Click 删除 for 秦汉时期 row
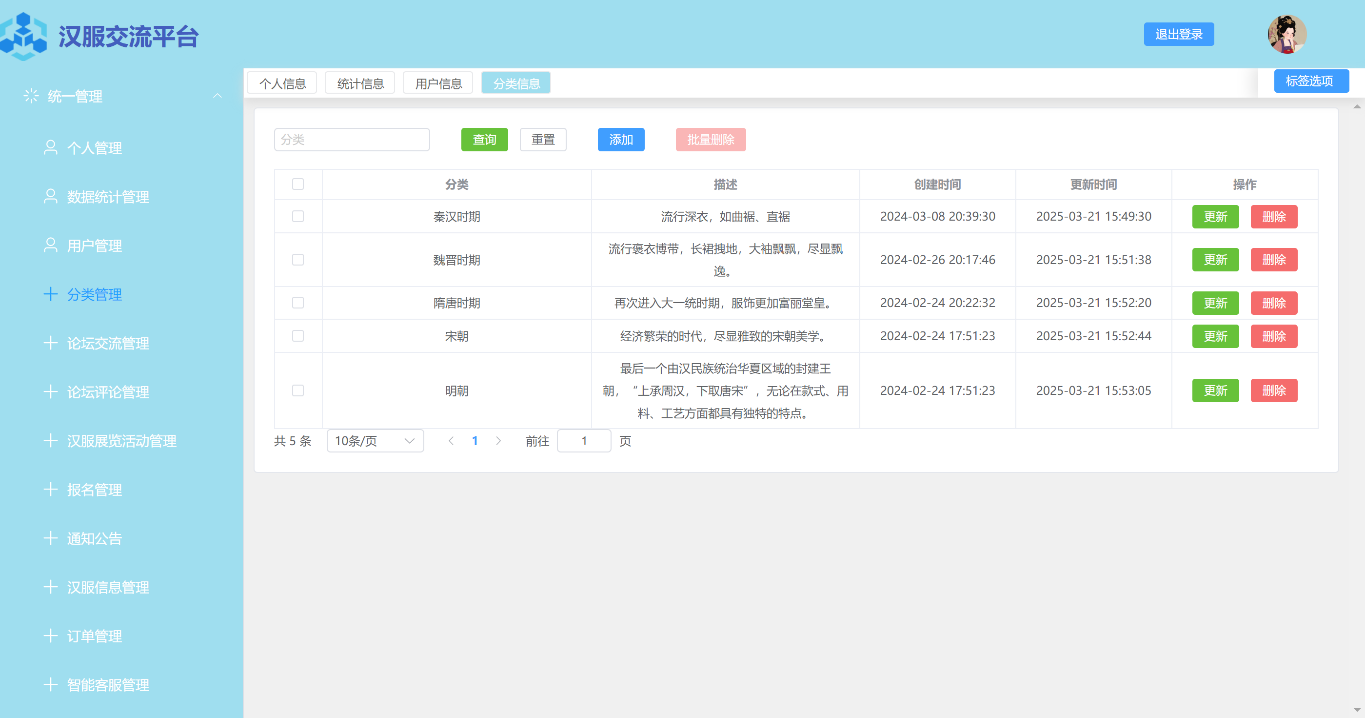The height and width of the screenshot is (718, 1365). 1274,217
